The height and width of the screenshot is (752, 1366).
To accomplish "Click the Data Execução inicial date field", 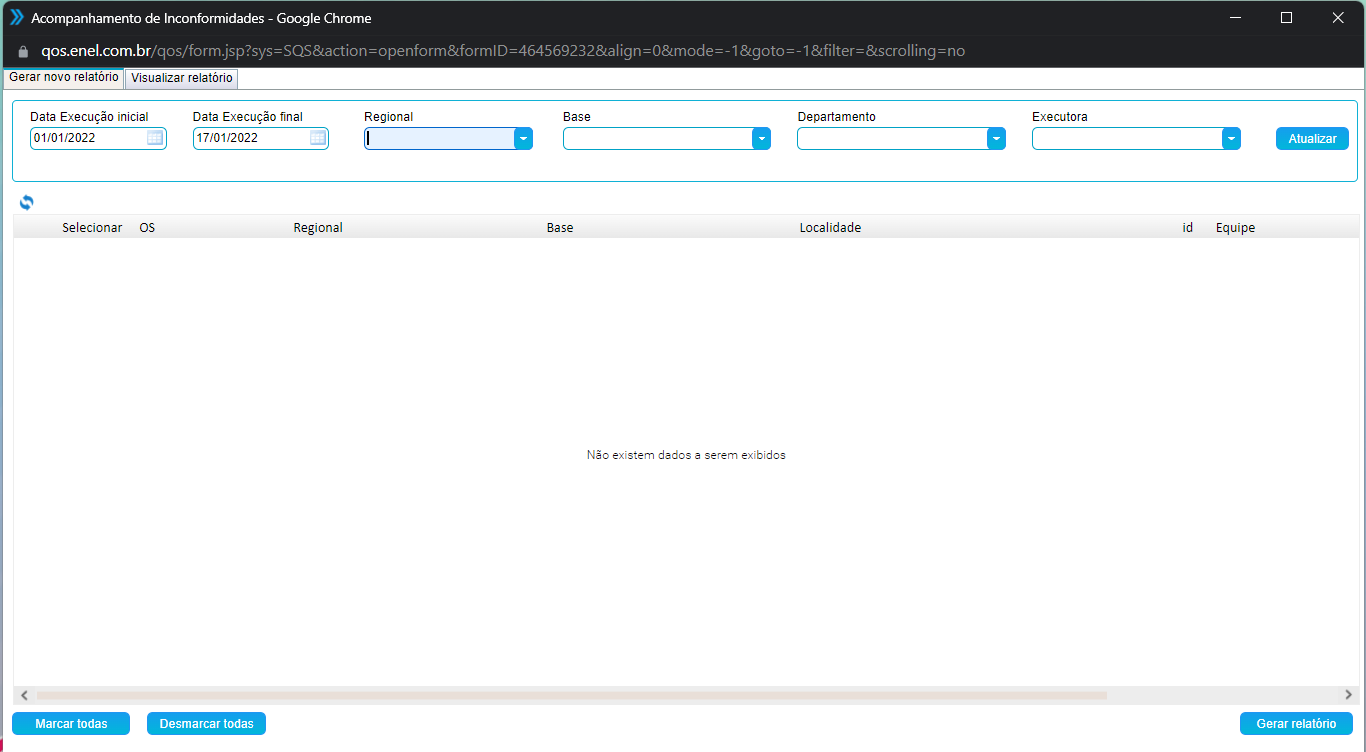I will [x=88, y=138].
